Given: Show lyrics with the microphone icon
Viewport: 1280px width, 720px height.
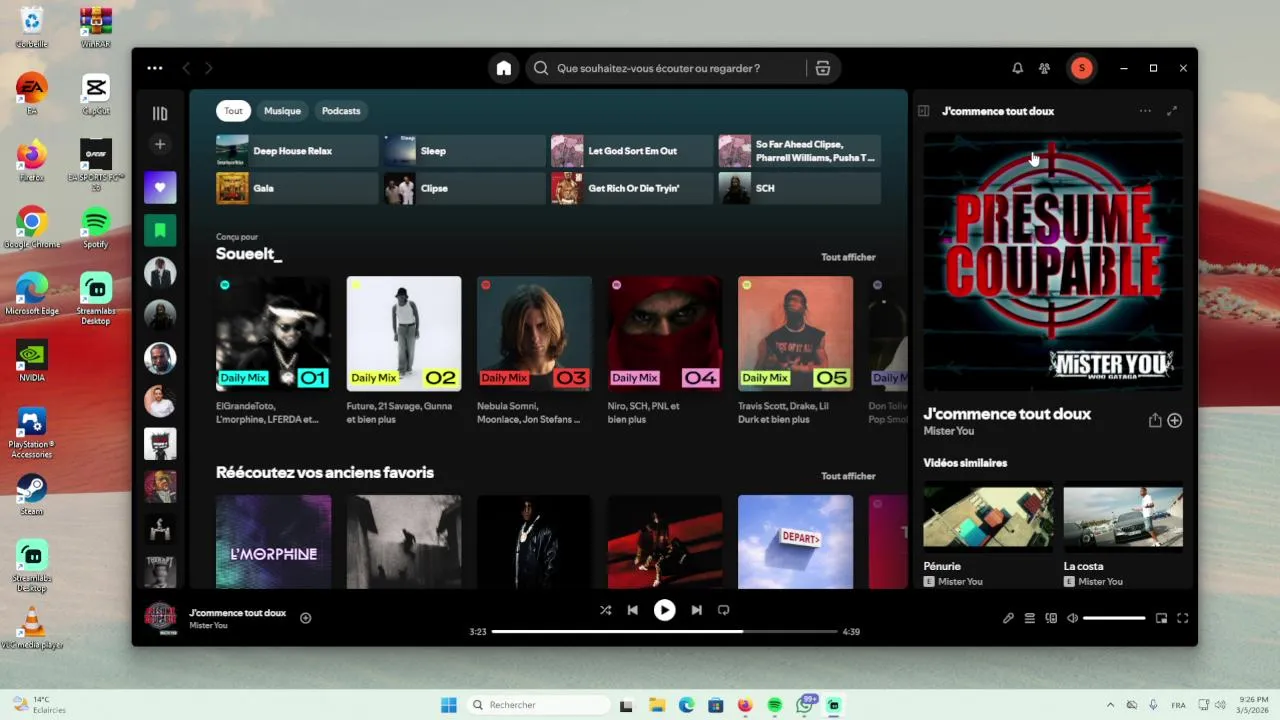Looking at the screenshot, I should point(1008,618).
